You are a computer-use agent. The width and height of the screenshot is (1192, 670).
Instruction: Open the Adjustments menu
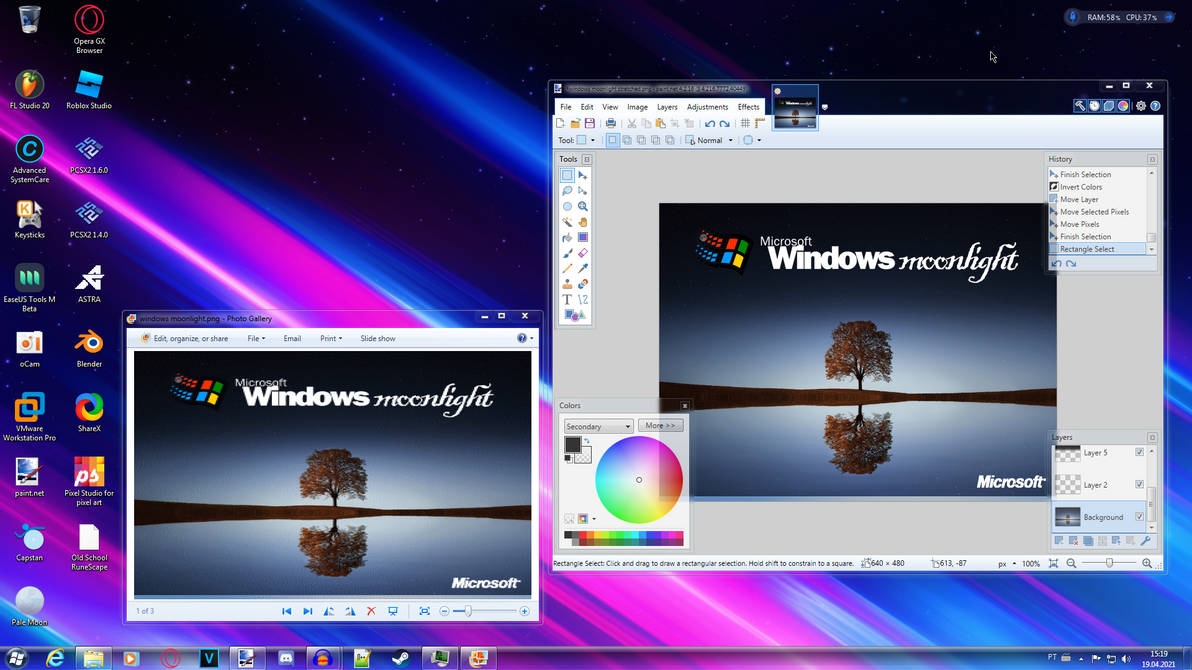[x=707, y=107]
